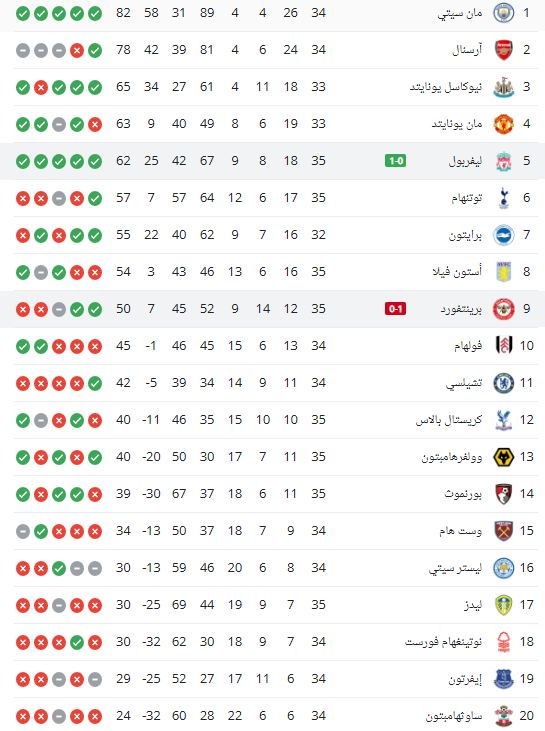Click the ساوثهامبتون team name
The height and width of the screenshot is (731, 545).
coord(454,716)
